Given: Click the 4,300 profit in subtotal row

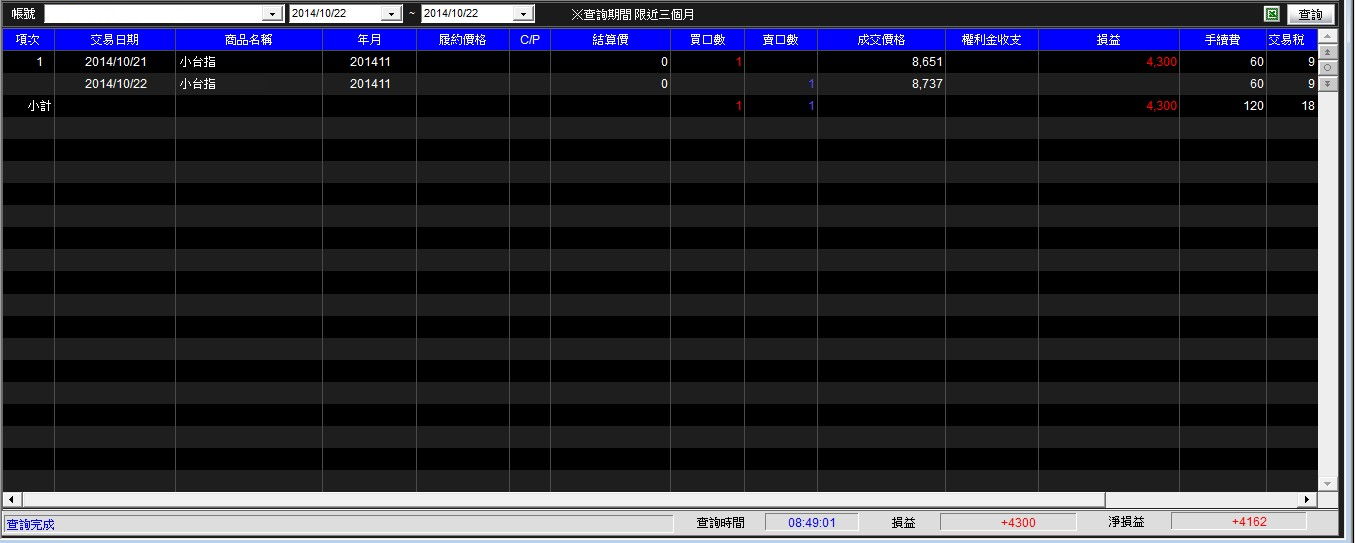Looking at the screenshot, I should coord(1160,106).
